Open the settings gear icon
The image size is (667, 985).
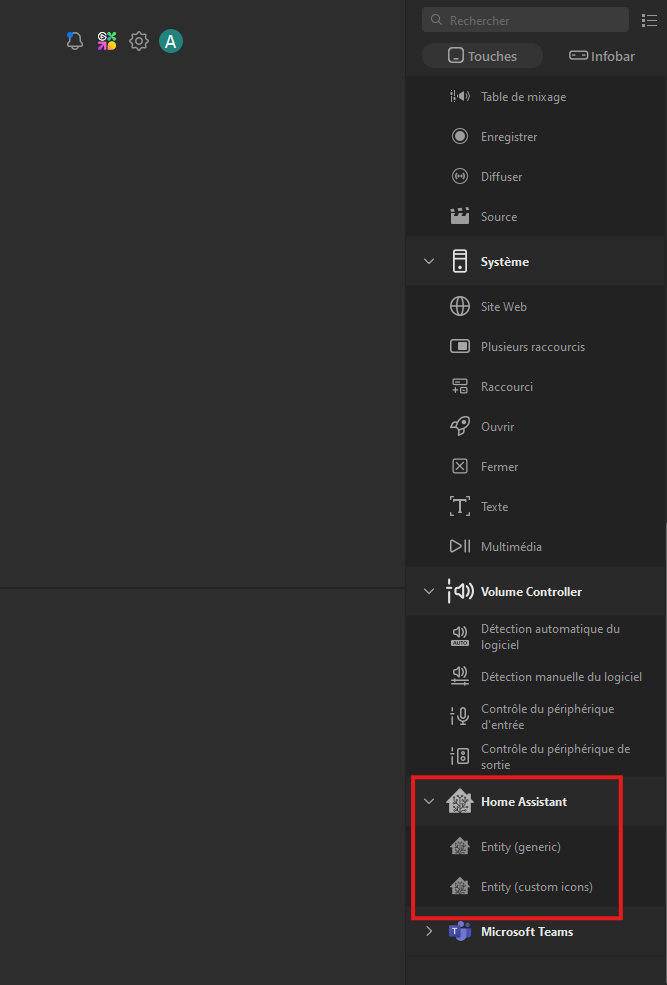139,41
